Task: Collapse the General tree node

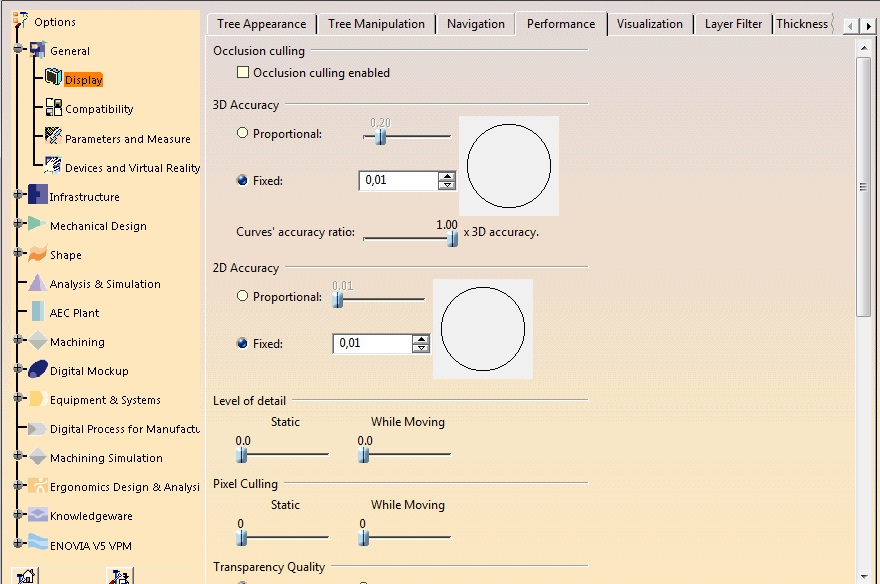Action: tap(18, 49)
